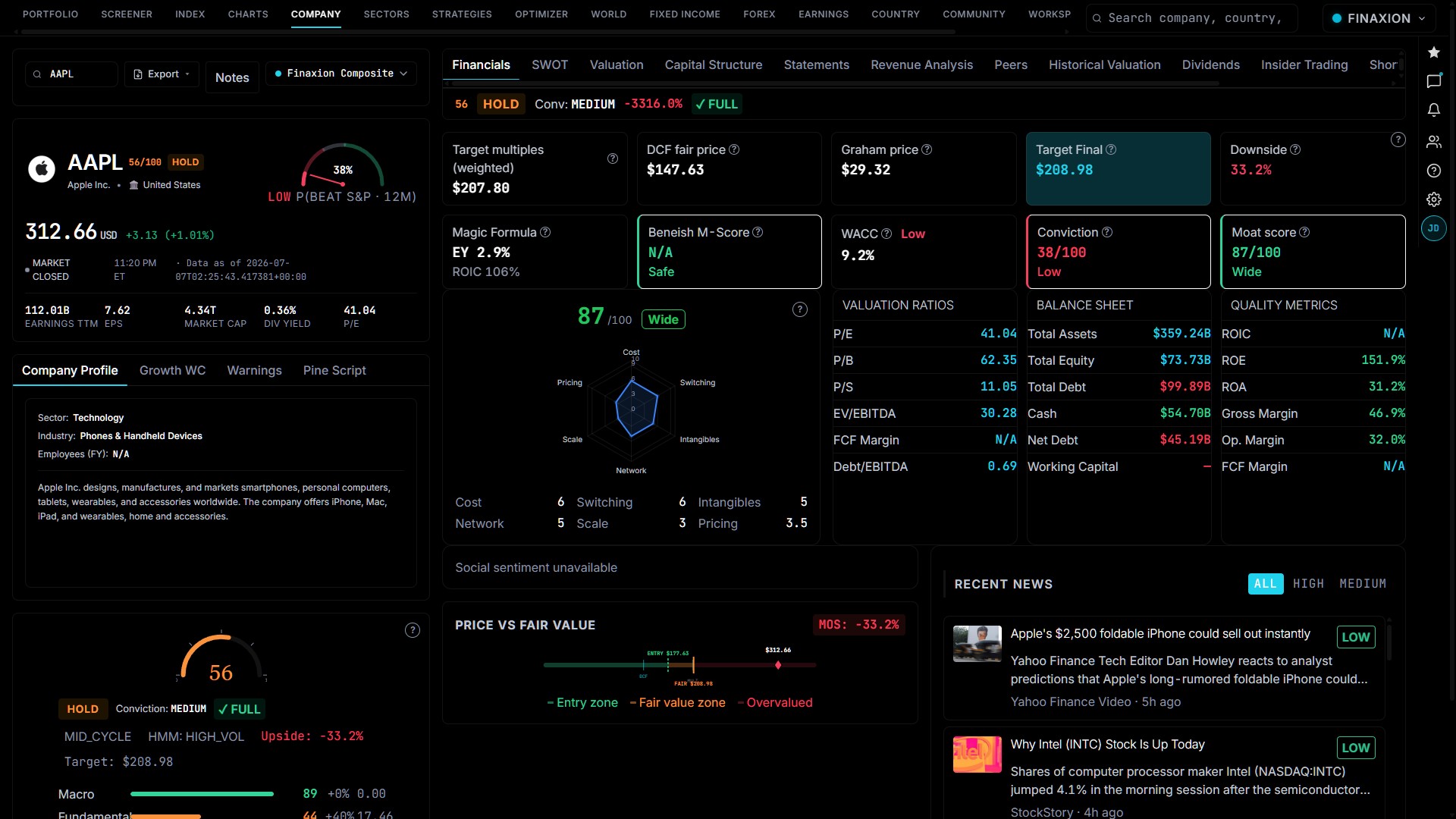Go to the CHARTS navigation item
1456x819 pixels.
click(x=248, y=14)
